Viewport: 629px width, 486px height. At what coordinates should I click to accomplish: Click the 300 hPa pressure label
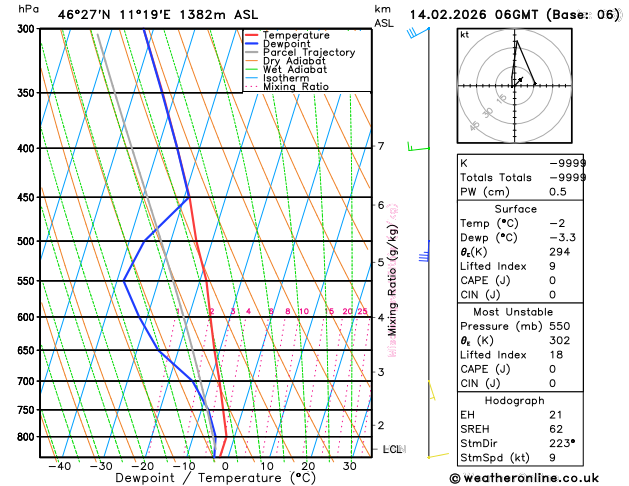point(28,29)
